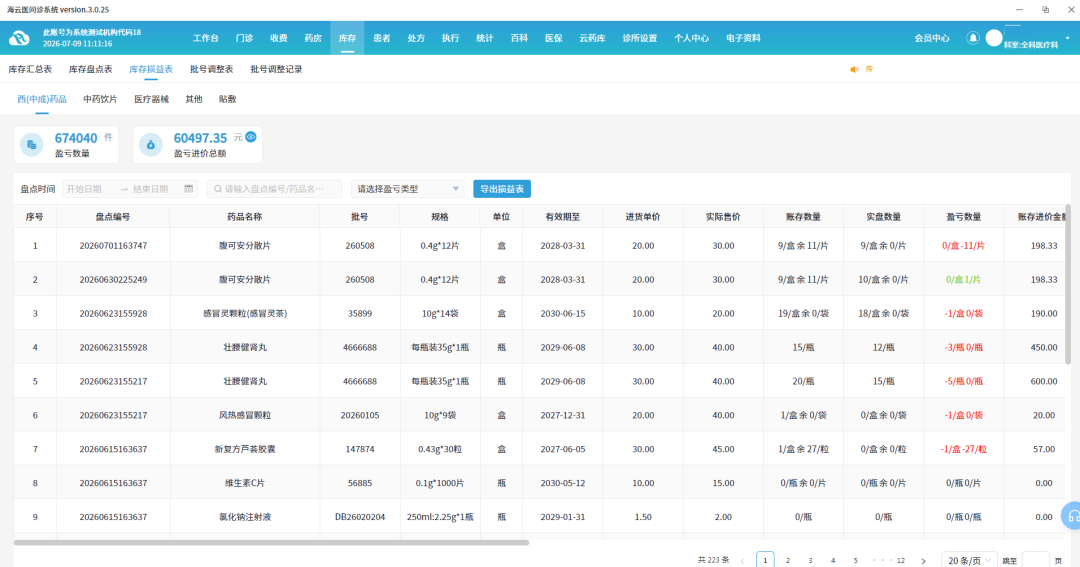Switch to 库存汇总表 tab
Image resolution: width=1080 pixels, height=567 pixels.
30,69
